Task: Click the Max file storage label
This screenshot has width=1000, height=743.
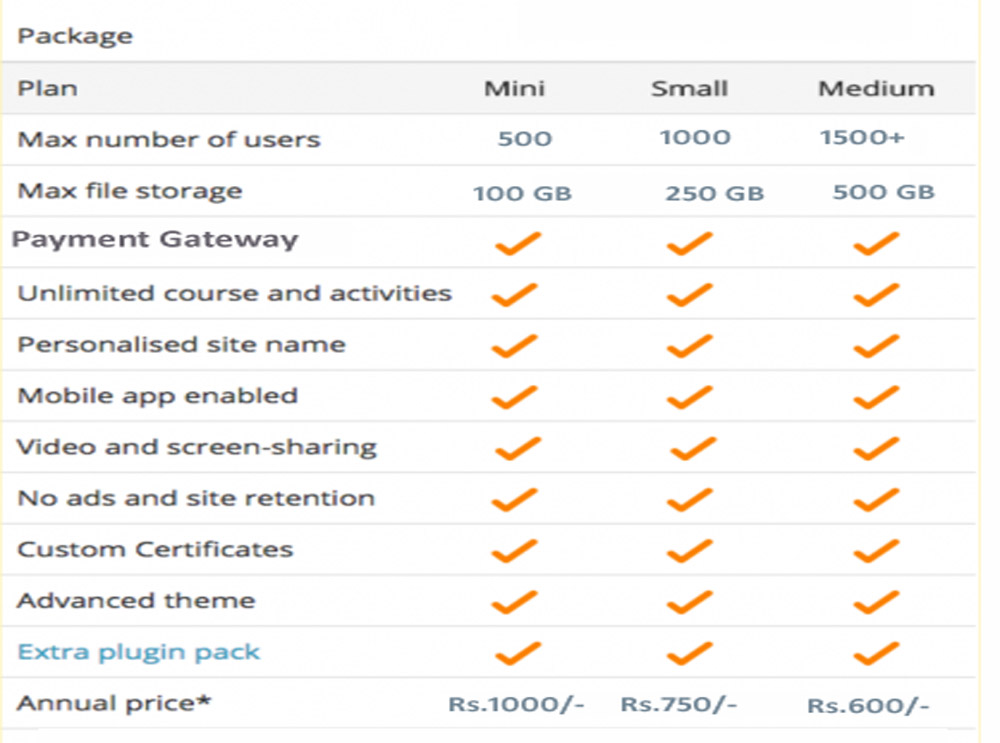Action: (x=129, y=191)
